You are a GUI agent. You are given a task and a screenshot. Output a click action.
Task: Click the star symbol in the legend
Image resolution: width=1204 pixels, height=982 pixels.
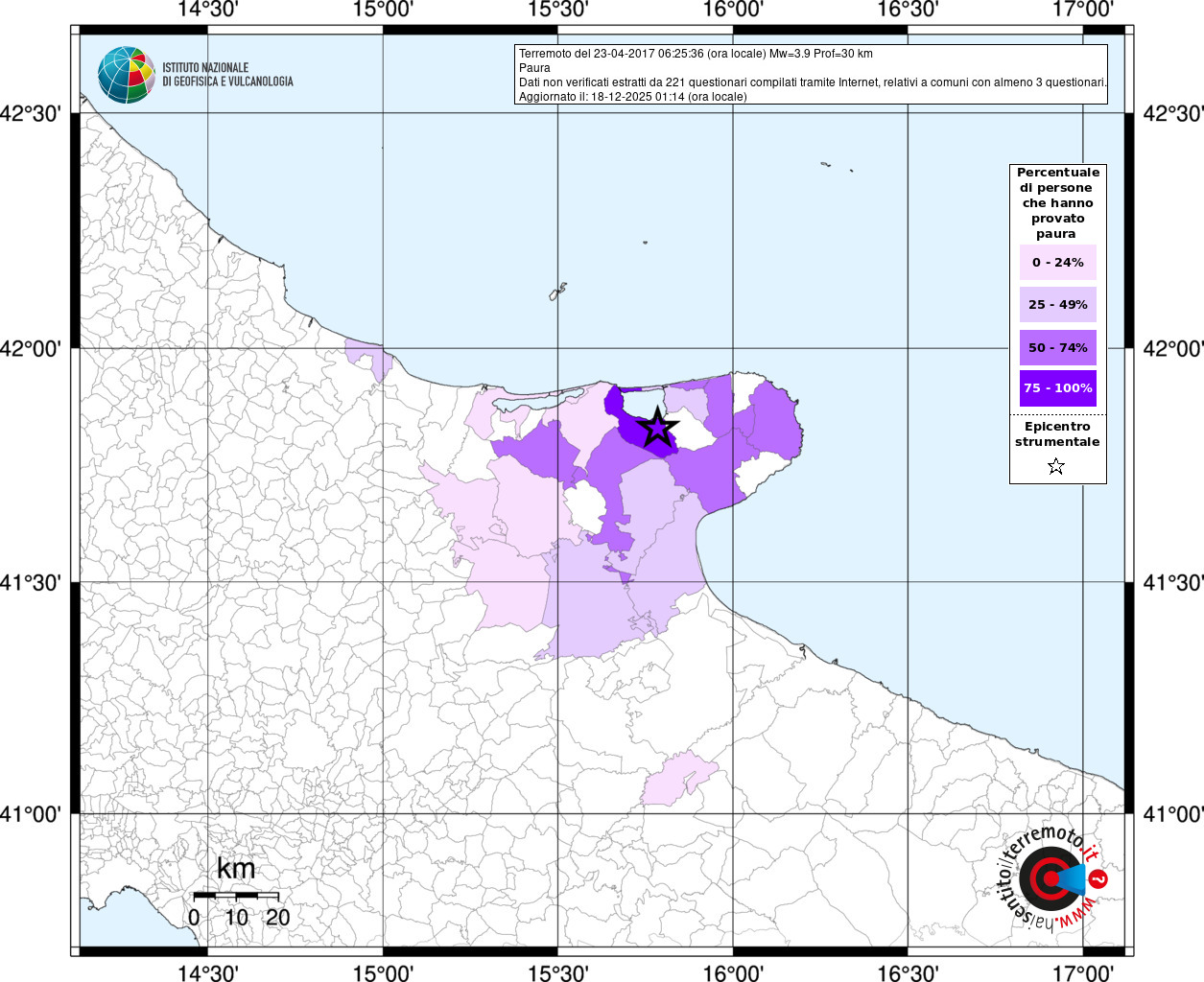tap(1056, 467)
